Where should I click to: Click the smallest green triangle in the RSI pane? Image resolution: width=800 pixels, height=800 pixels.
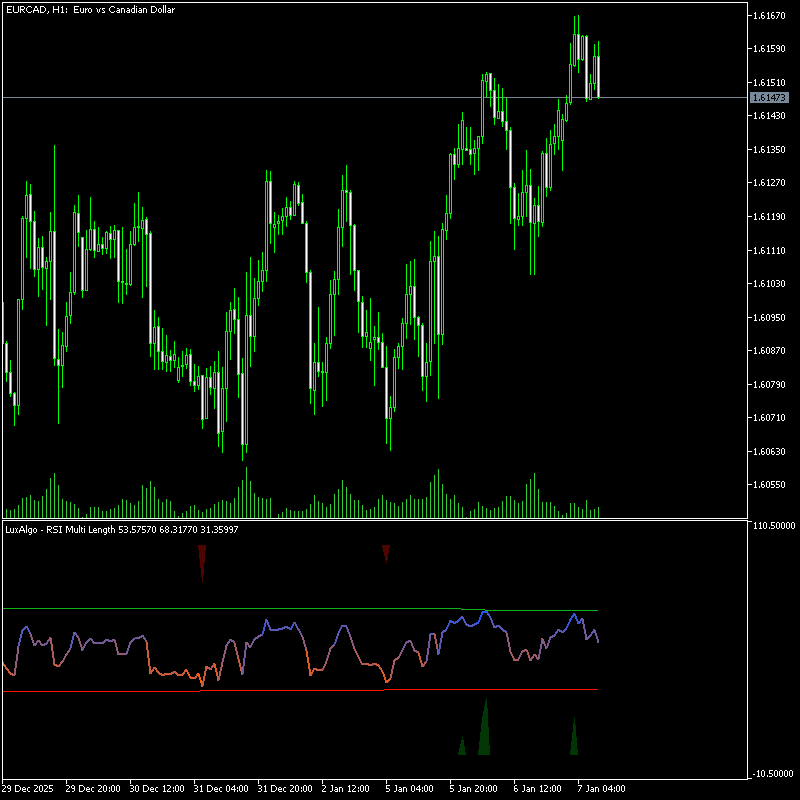pyautogui.click(x=462, y=746)
